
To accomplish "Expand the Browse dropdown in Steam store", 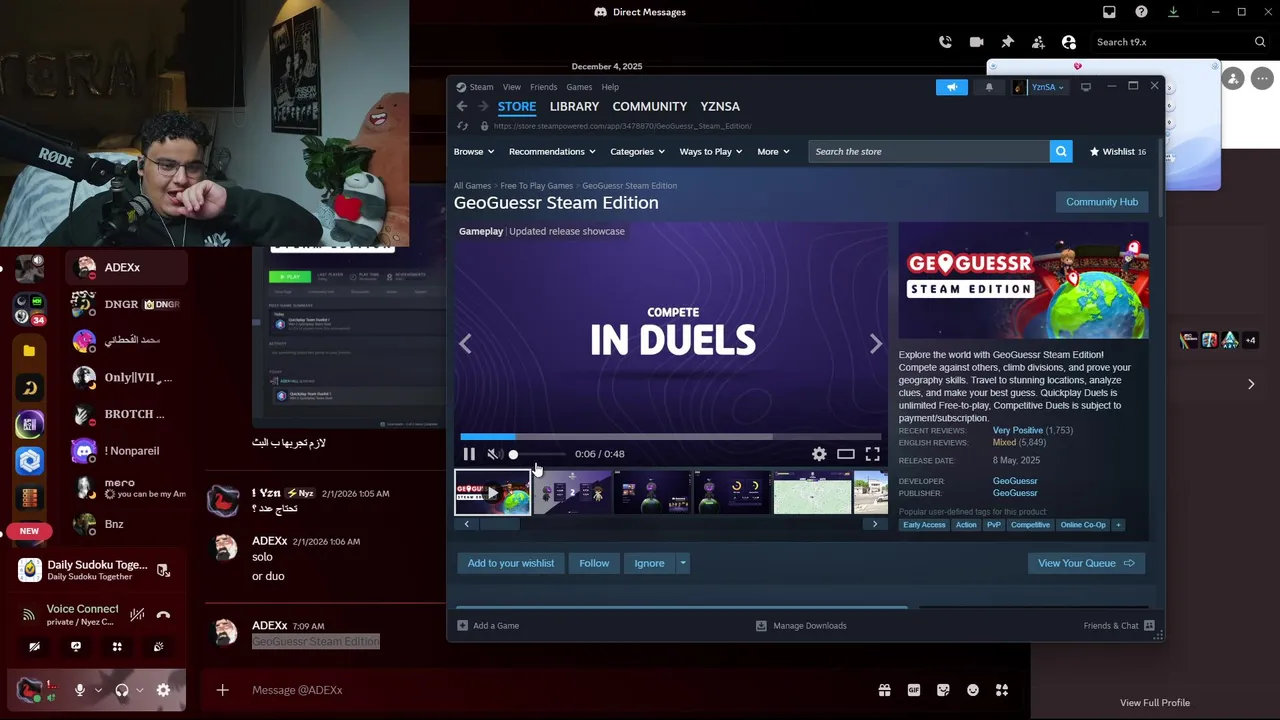I will (474, 151).
